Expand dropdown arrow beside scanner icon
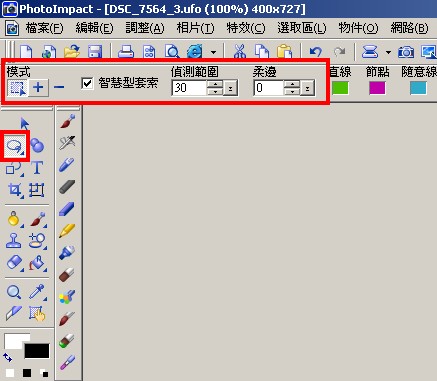This screenshot has height=381, width=437. click(388, 52)
